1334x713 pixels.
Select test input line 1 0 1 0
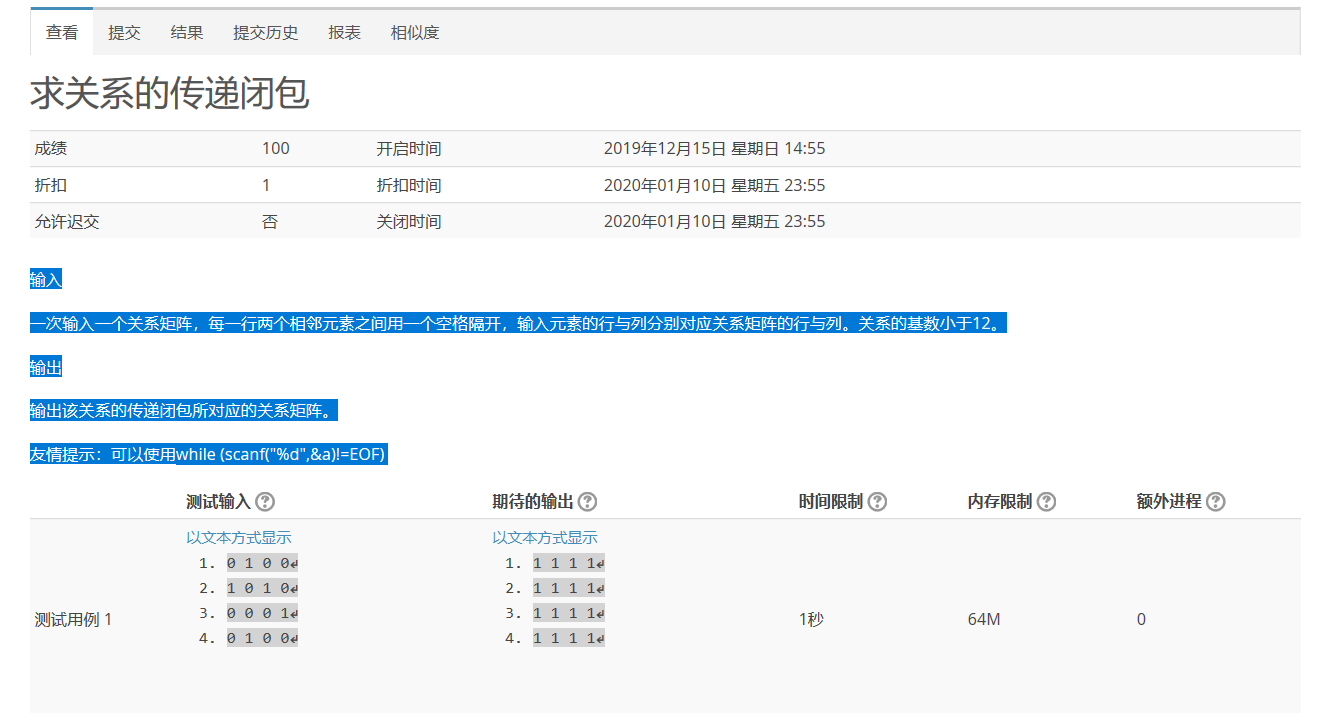pos(262,588)
